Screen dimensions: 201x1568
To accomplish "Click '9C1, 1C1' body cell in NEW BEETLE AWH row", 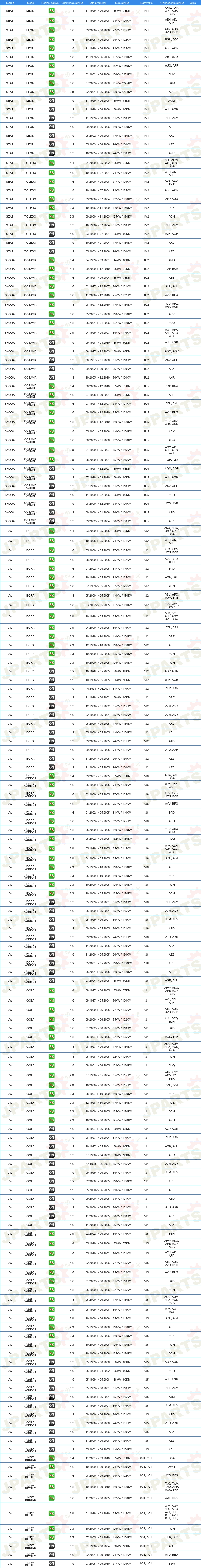I will pos(146,1467).
